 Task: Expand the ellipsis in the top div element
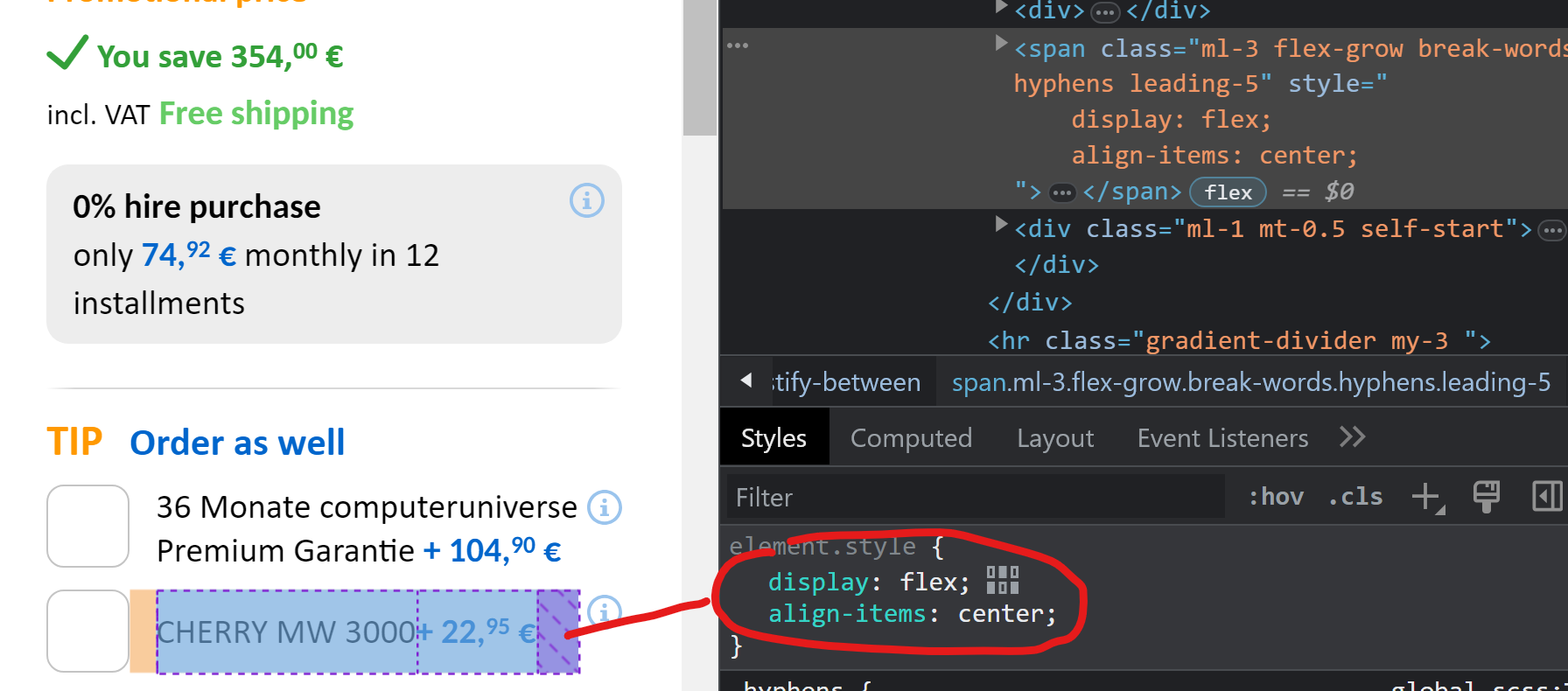1105,12
